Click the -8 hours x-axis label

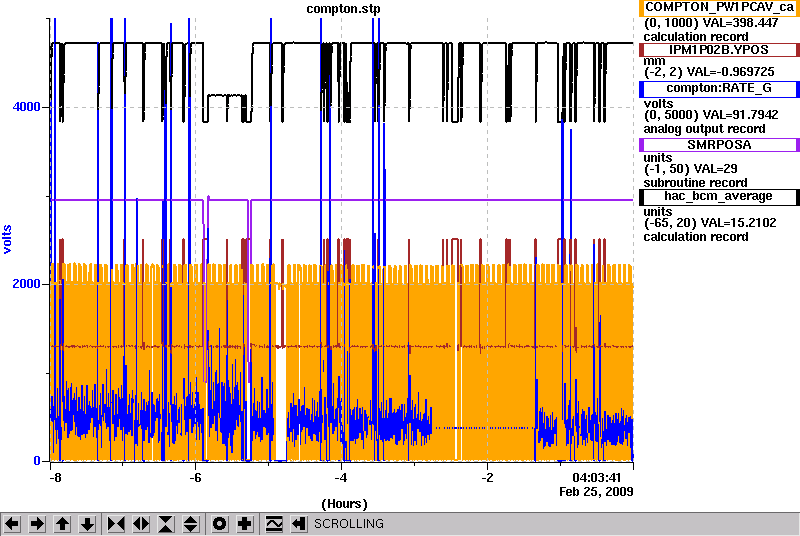click(x=55, y=478)
